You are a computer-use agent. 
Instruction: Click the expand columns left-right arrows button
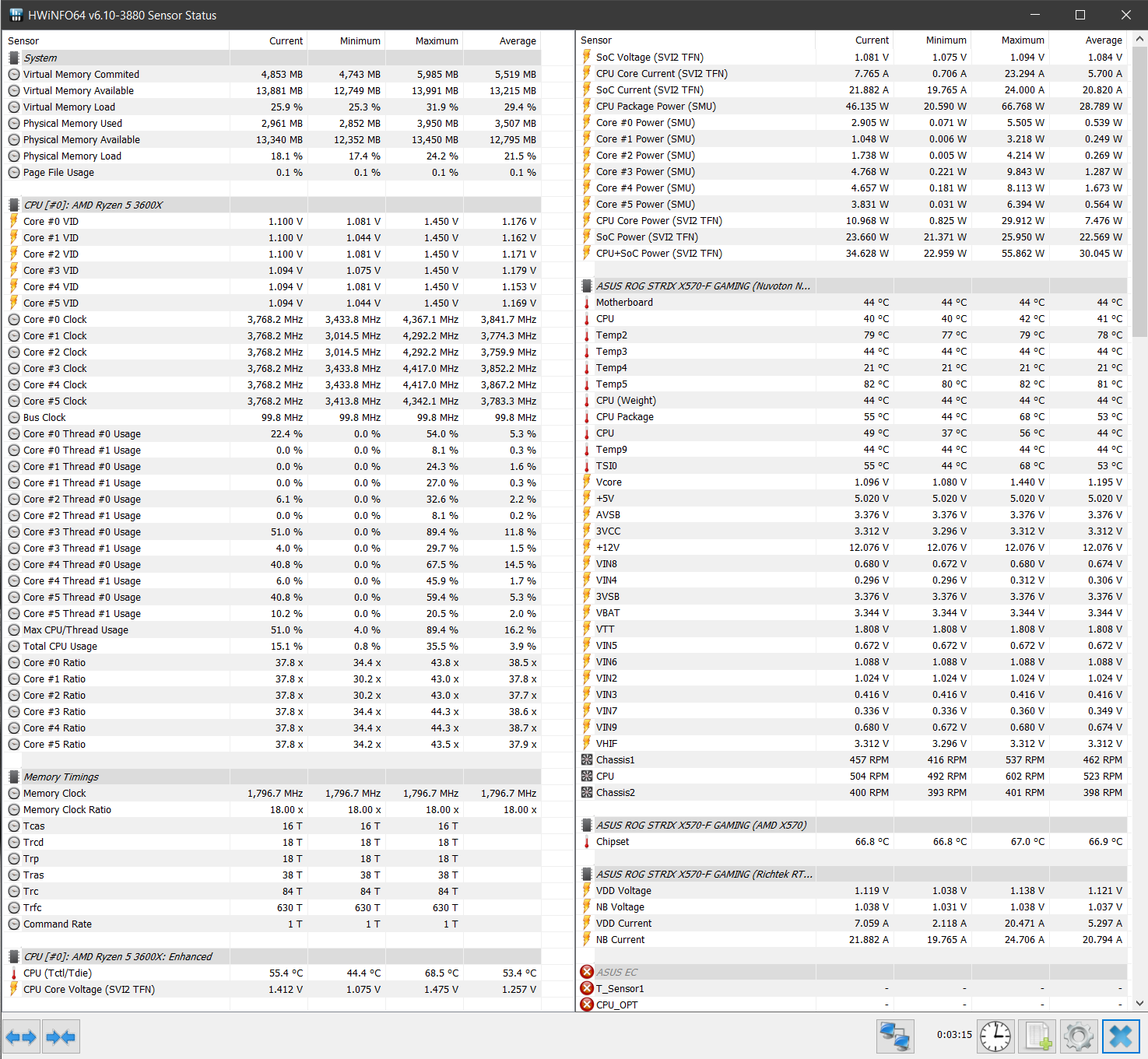(21, 1036)
